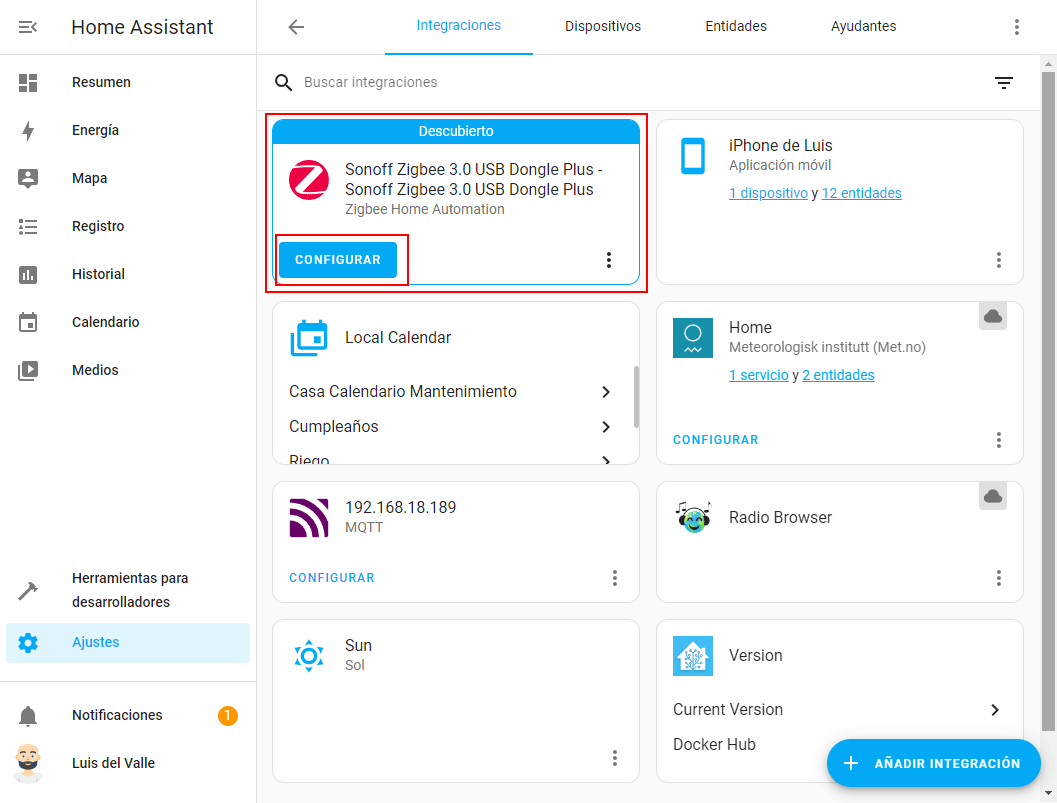Open the filter integrations icon

point(1004,83)
